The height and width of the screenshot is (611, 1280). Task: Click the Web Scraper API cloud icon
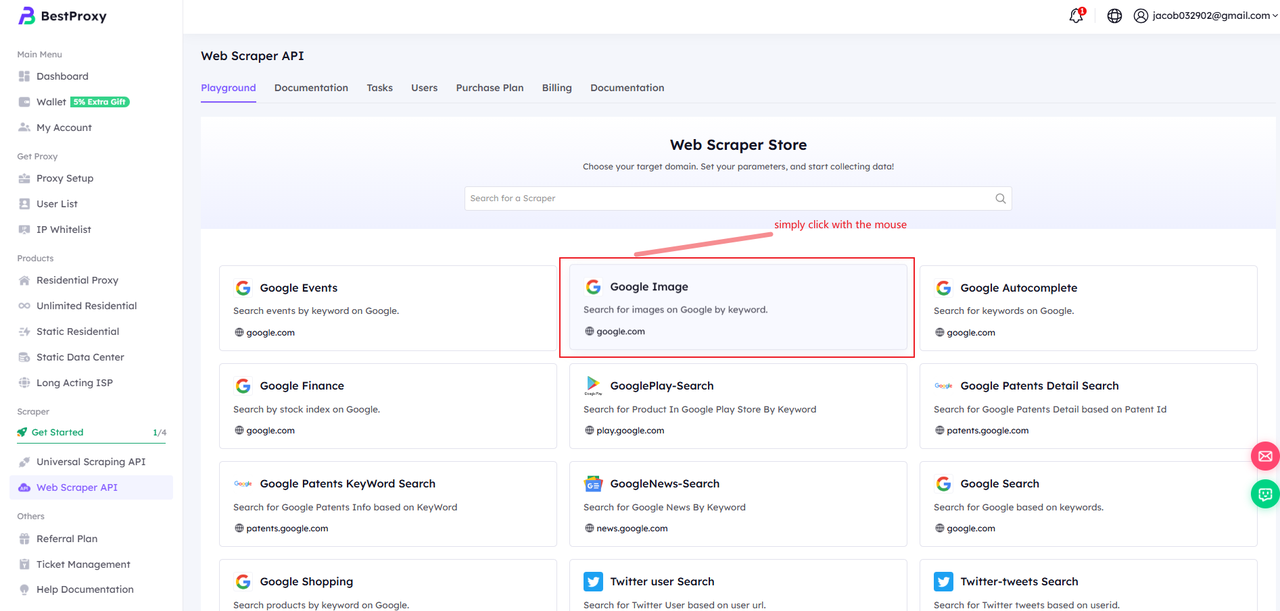[25, 488]
